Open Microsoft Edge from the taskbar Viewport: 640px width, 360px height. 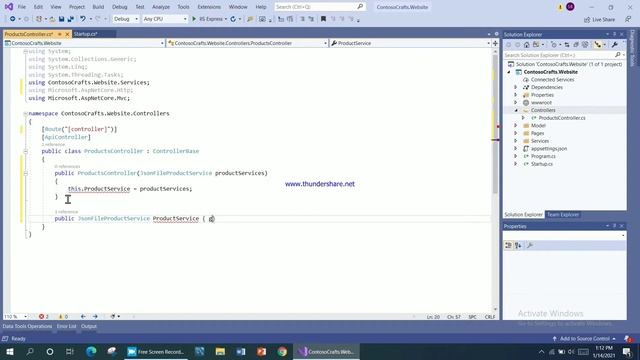click(x=91, y=351)
